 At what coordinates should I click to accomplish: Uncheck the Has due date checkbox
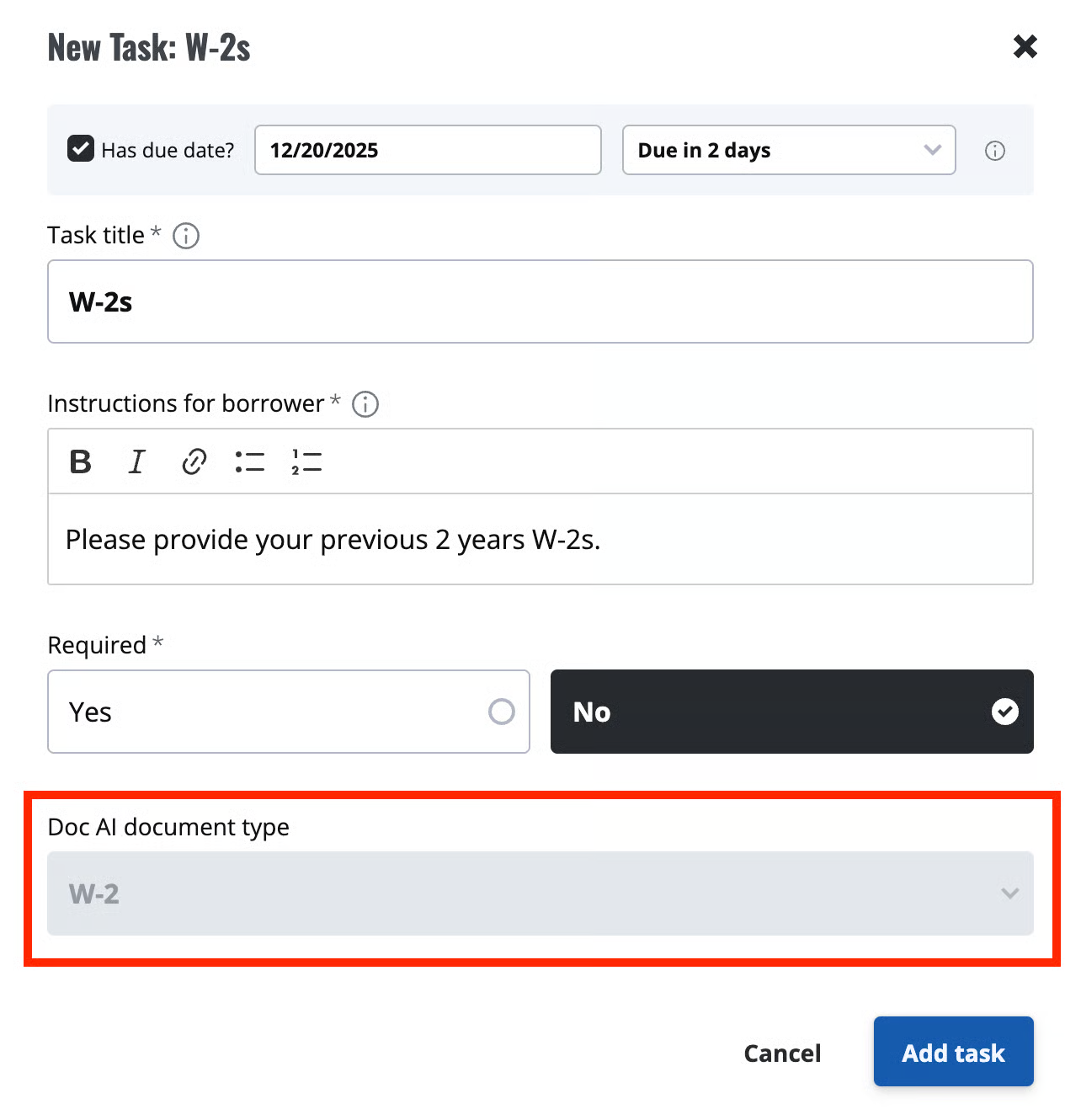pos(81,149)
